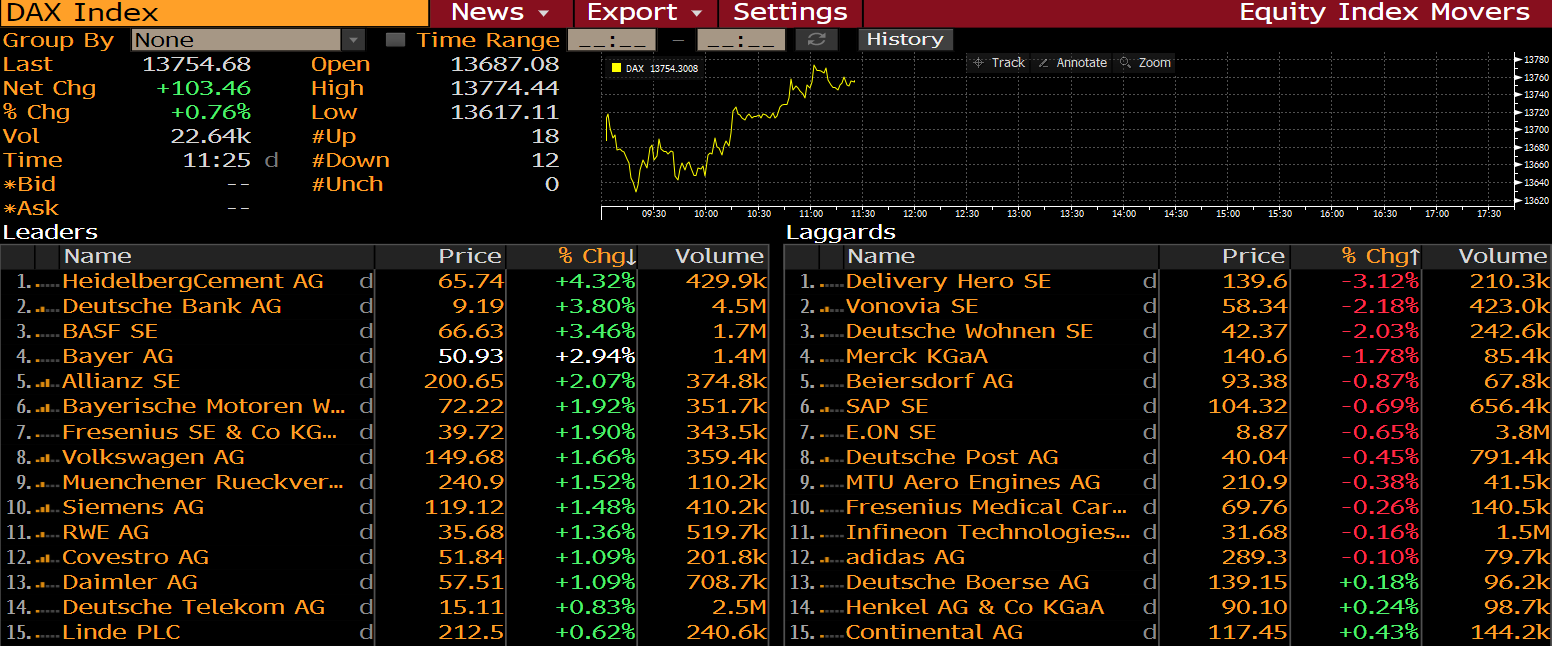Image resolution: width=1552 pixels, height=646 pixels.
Task: Expand the Export menu
Action: click(x=645, y=13)
